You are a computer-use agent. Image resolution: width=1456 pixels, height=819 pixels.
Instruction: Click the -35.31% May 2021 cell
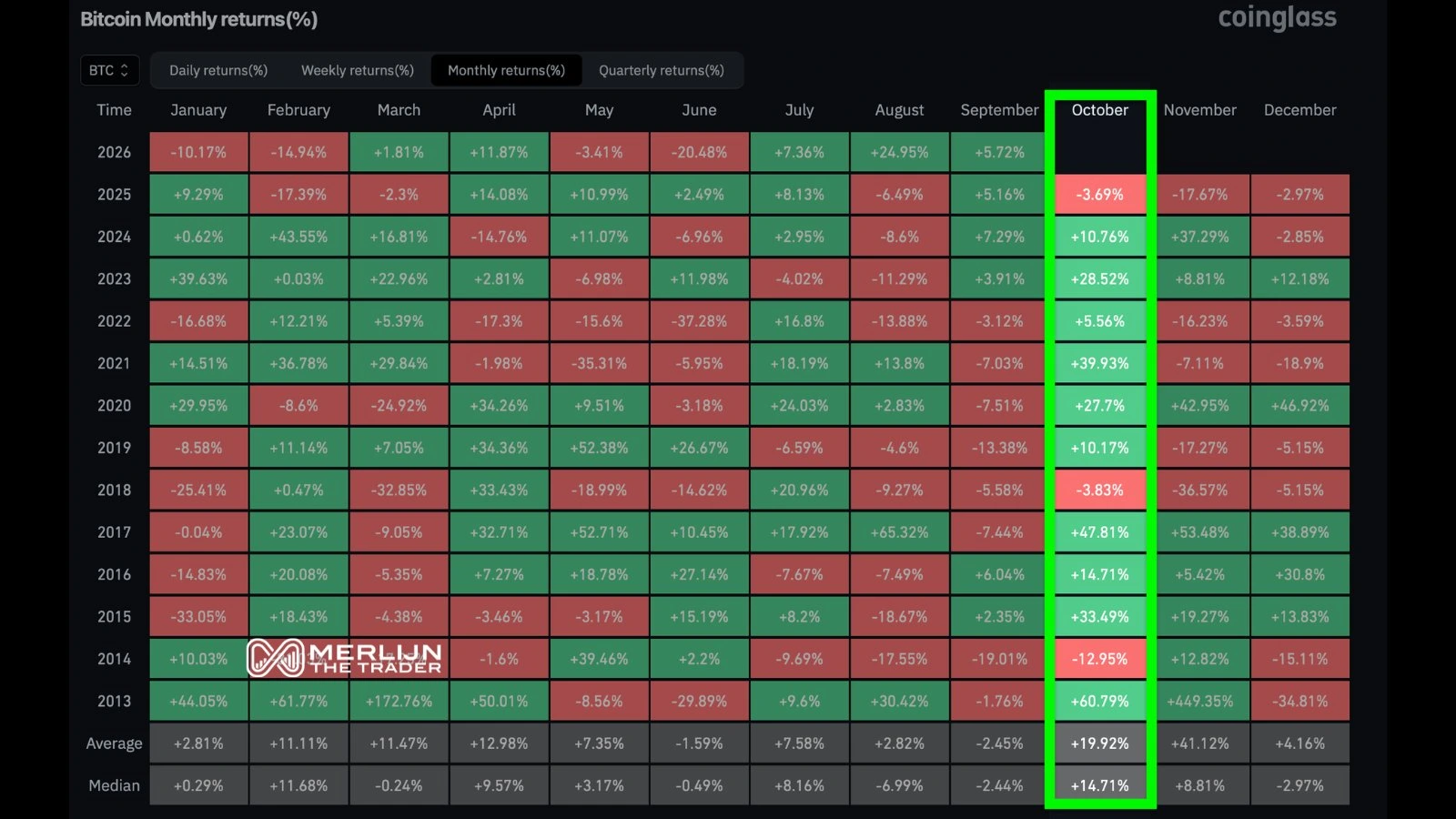tap(599, 363)
